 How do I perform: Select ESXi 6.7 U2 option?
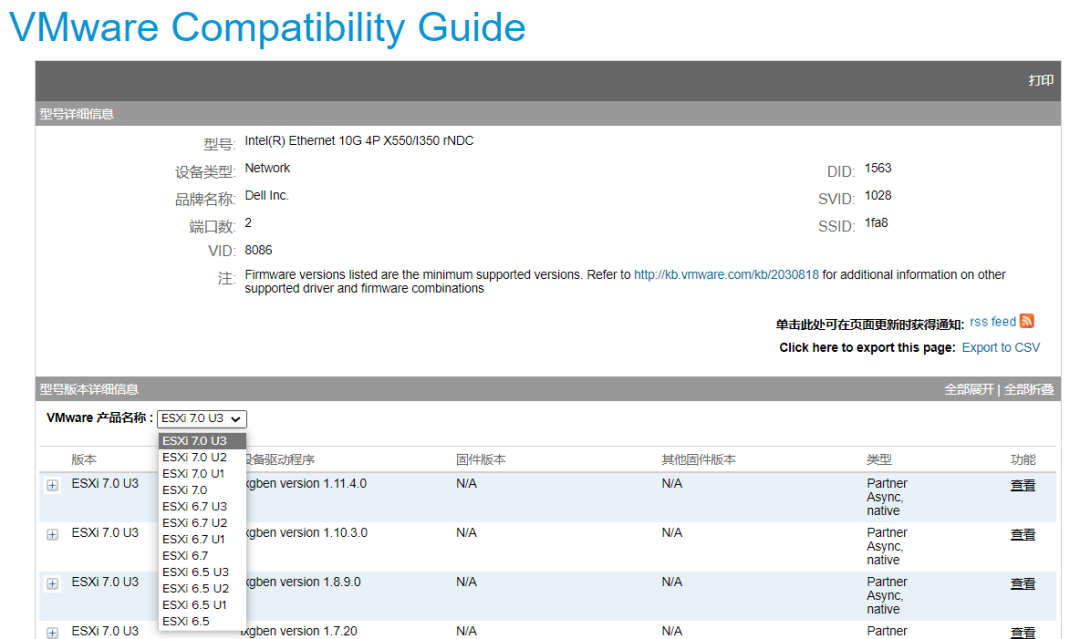pyautogui.click(x=202, y=523)
